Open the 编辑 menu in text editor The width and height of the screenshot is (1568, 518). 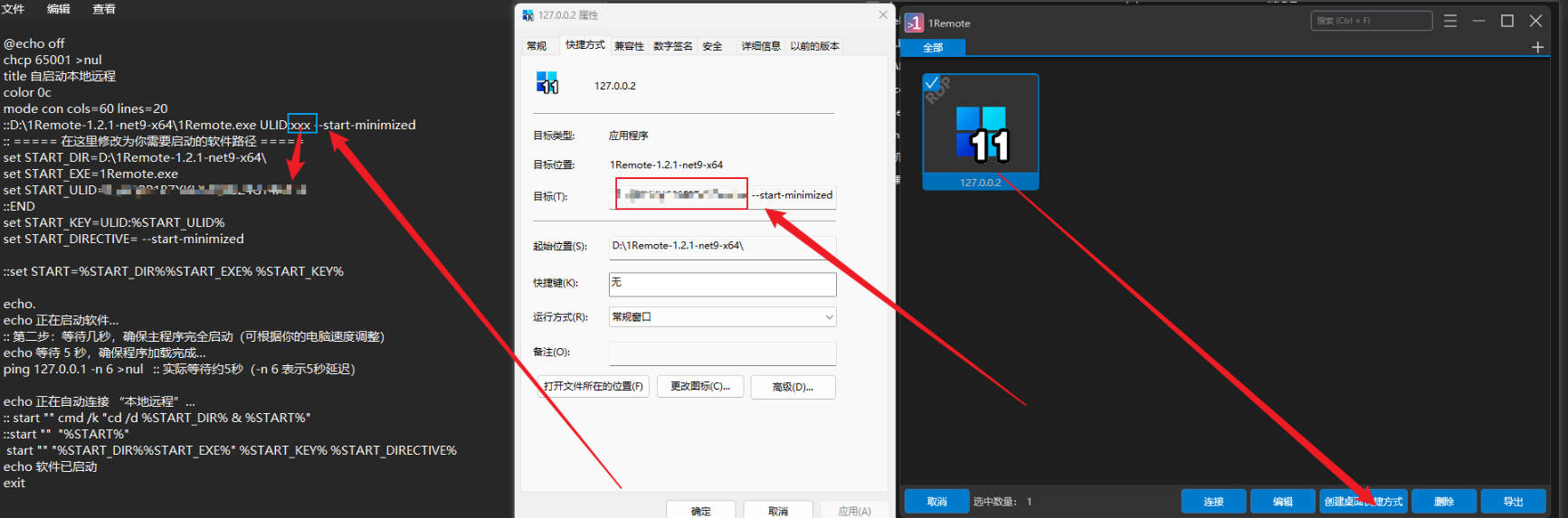(59, 9)
